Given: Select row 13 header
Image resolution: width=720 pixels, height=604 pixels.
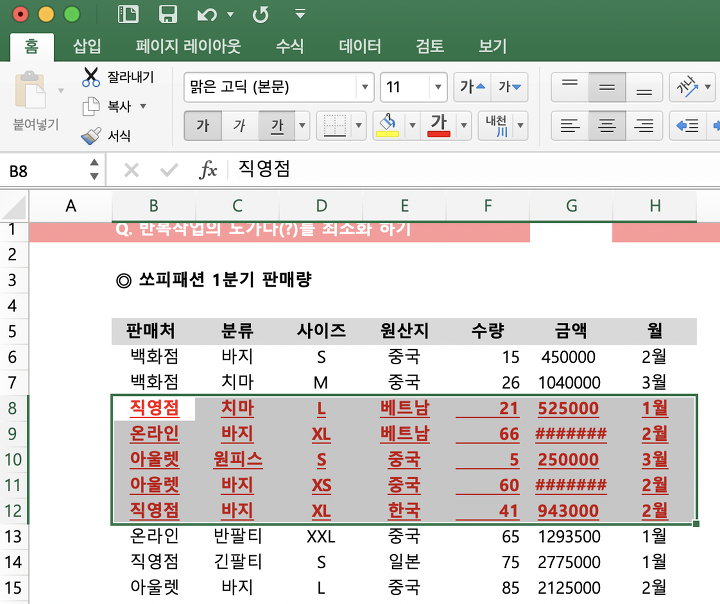Looking at the screenshot, I should click(14, 536).
